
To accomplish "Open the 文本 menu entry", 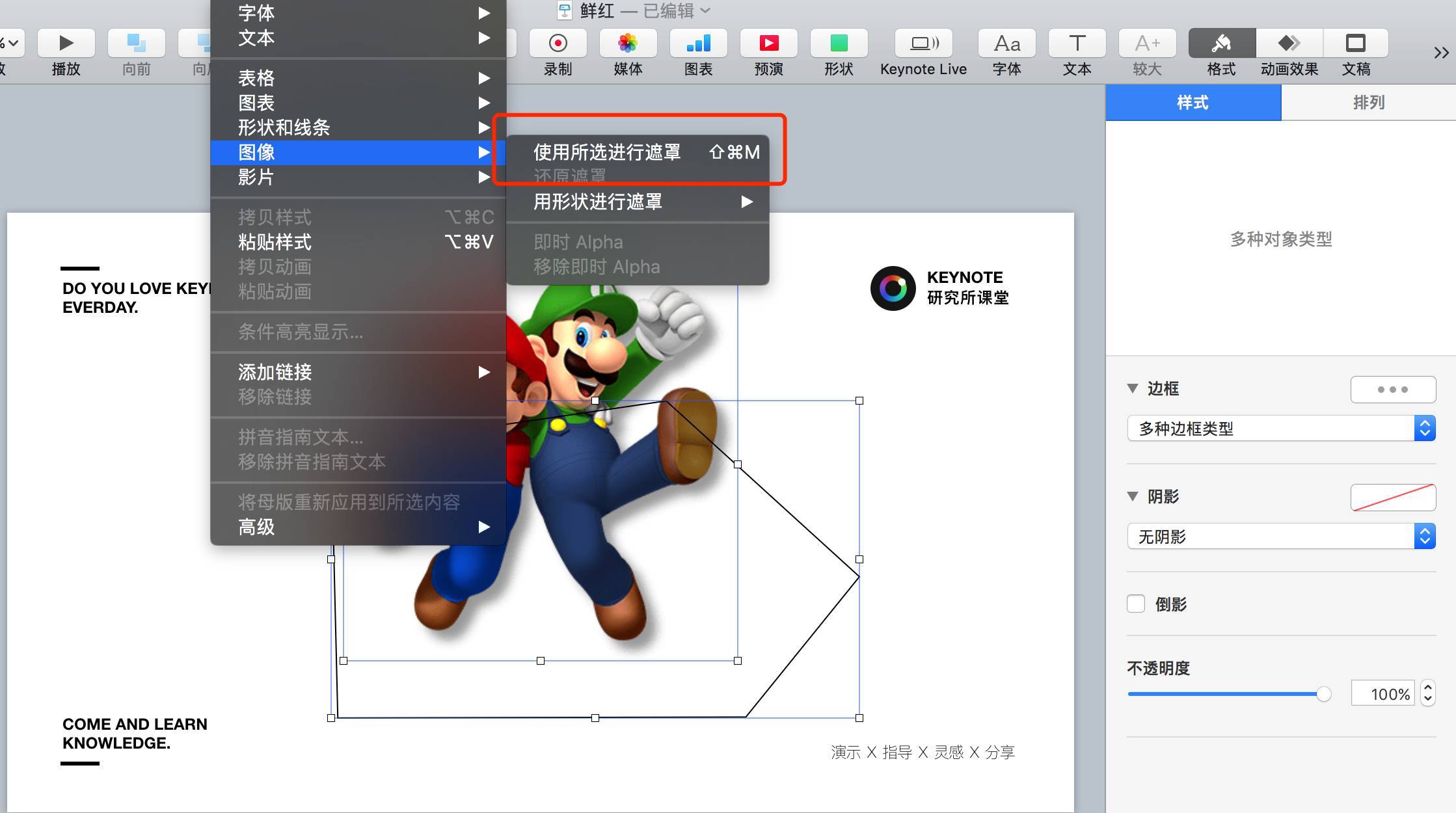I will [x=358, y=38].
